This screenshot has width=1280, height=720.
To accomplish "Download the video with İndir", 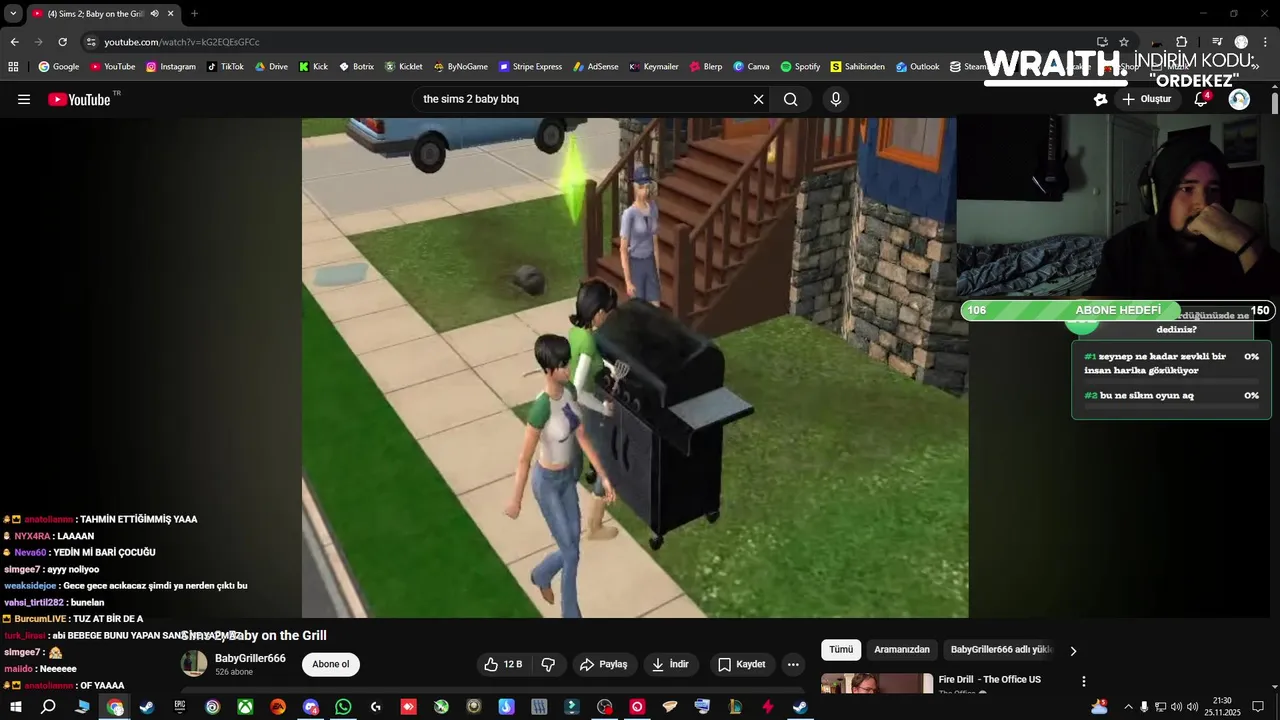I will pyautogui.click(x=670, y=664).
